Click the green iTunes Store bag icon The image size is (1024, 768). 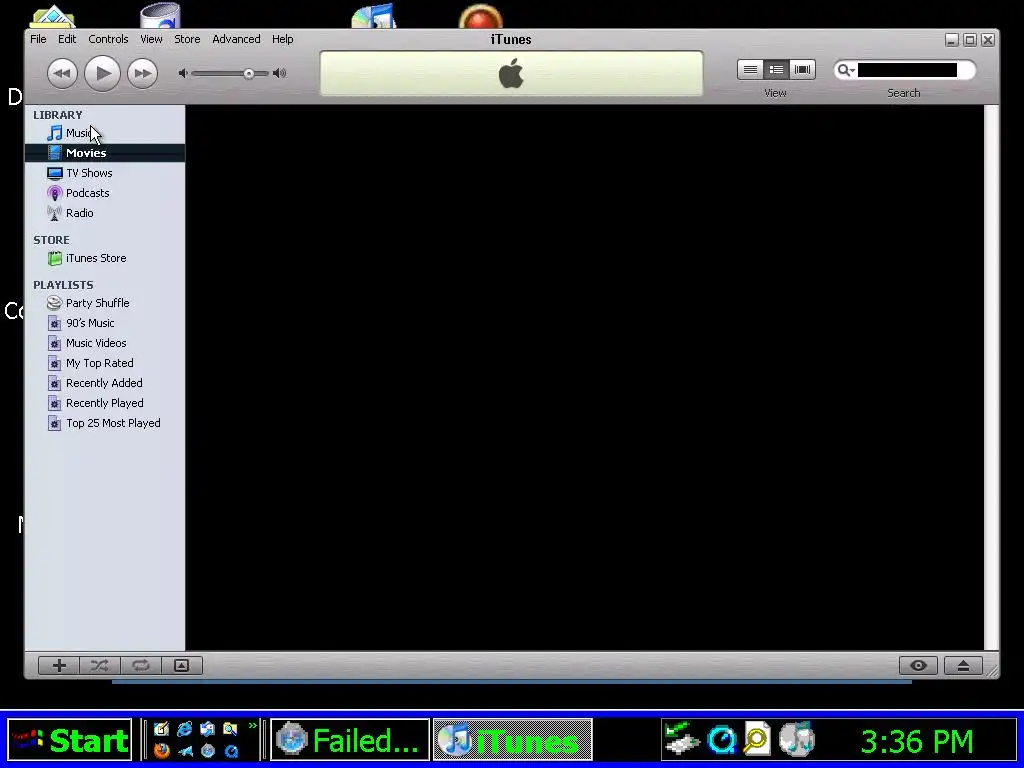coord(55,258)
